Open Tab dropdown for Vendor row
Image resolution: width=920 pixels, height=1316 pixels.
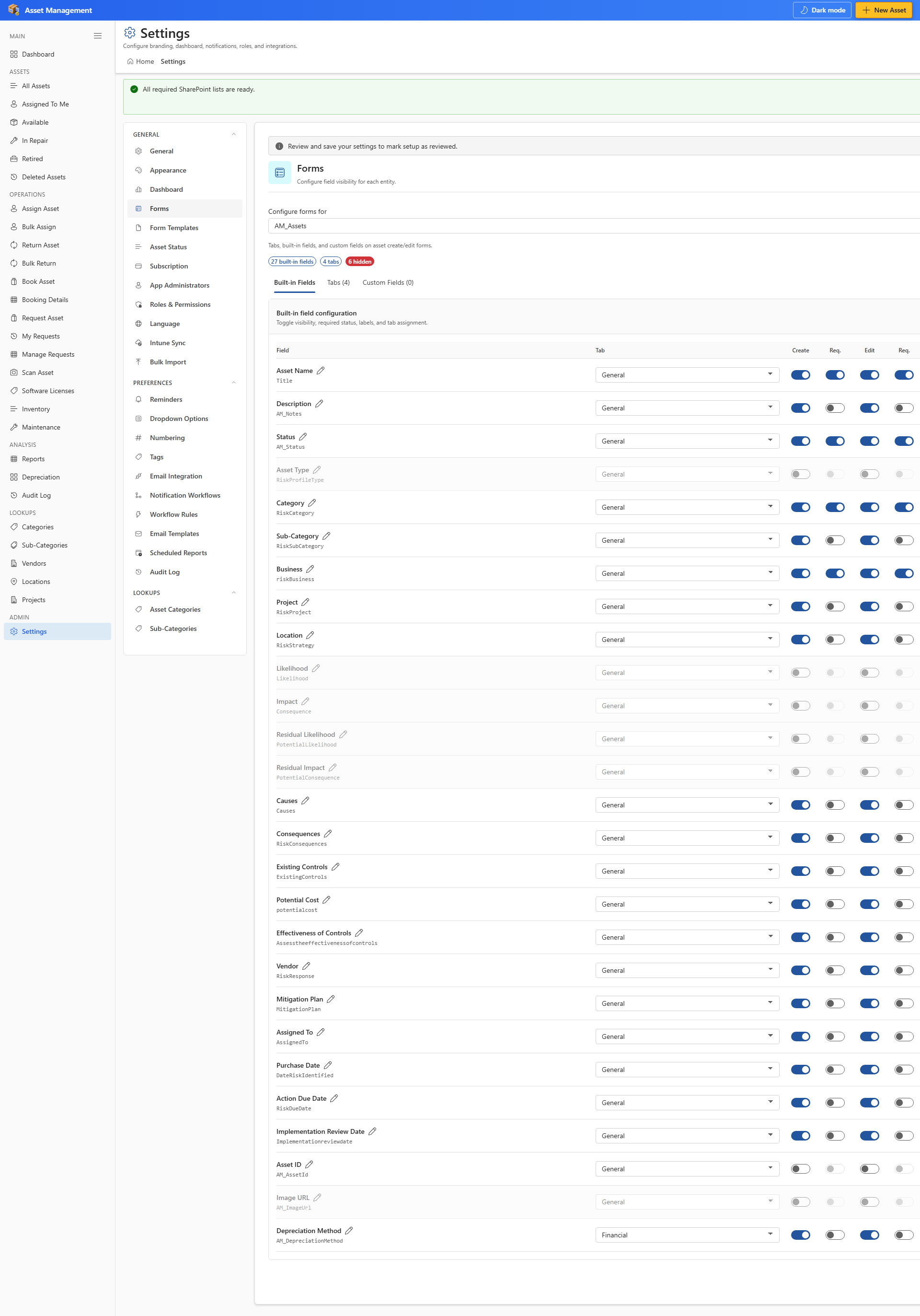pyautogui.click(x=687, y=970)
